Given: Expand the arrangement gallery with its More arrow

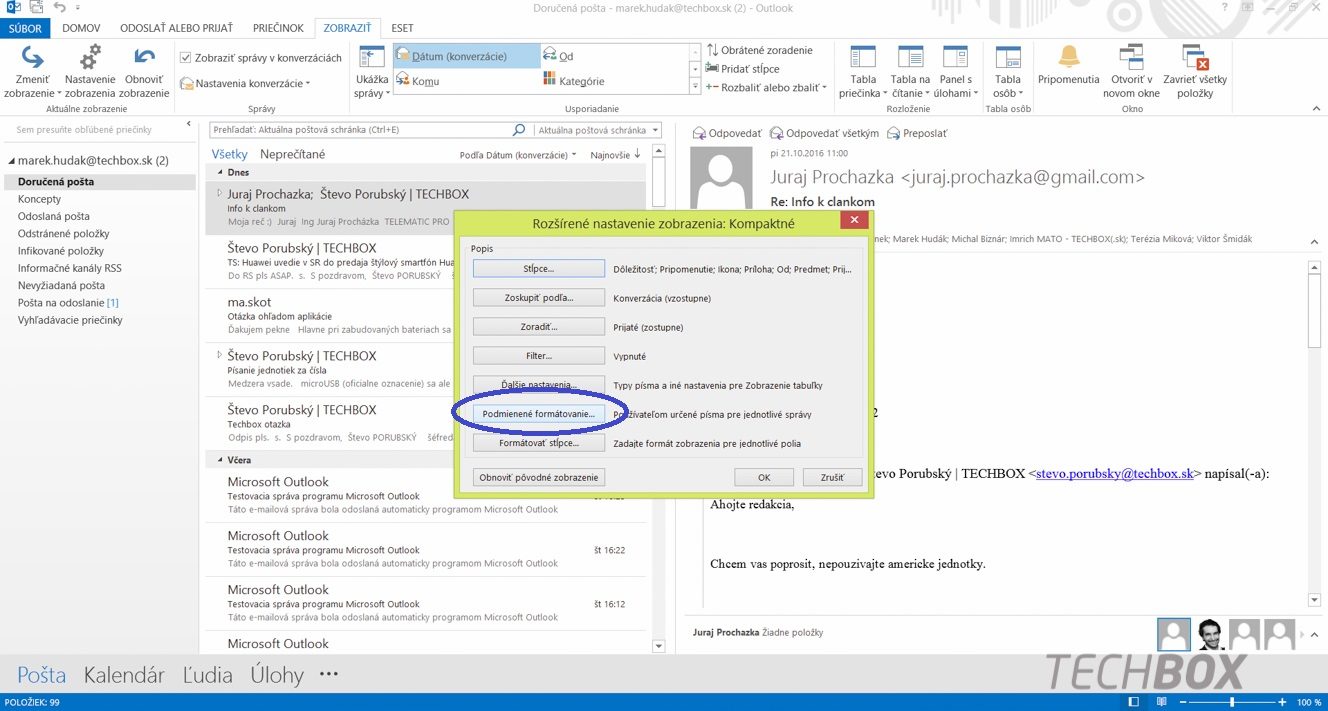Looking at the screenshot, I should point(695,88).
